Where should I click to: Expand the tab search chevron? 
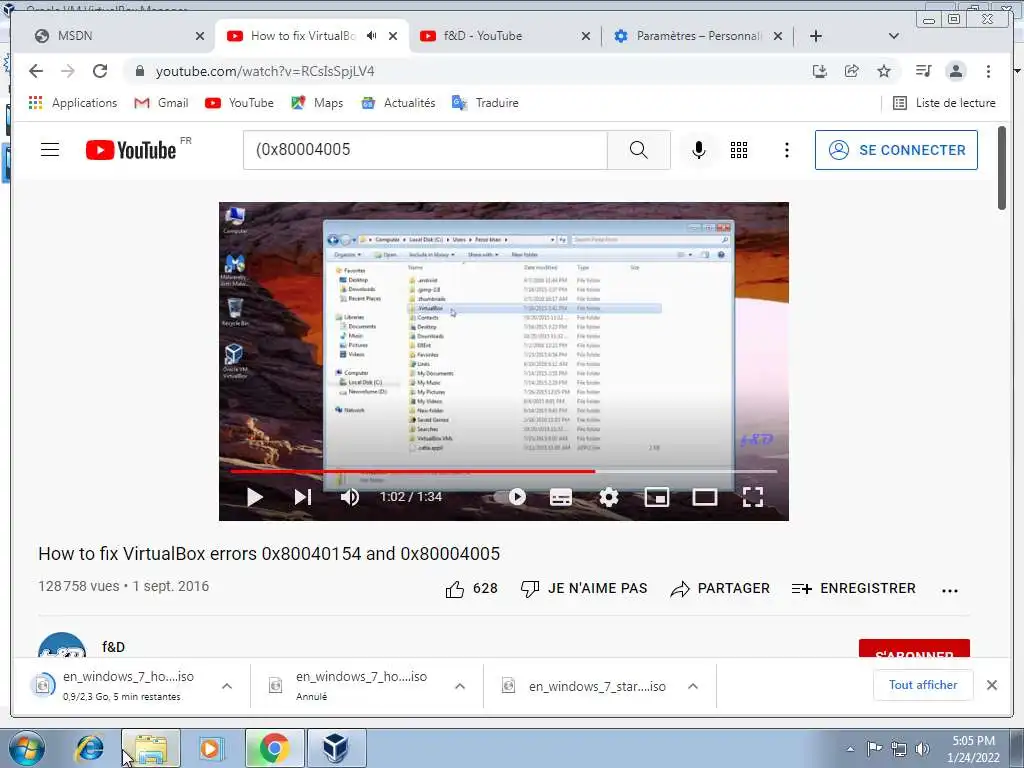894,36
